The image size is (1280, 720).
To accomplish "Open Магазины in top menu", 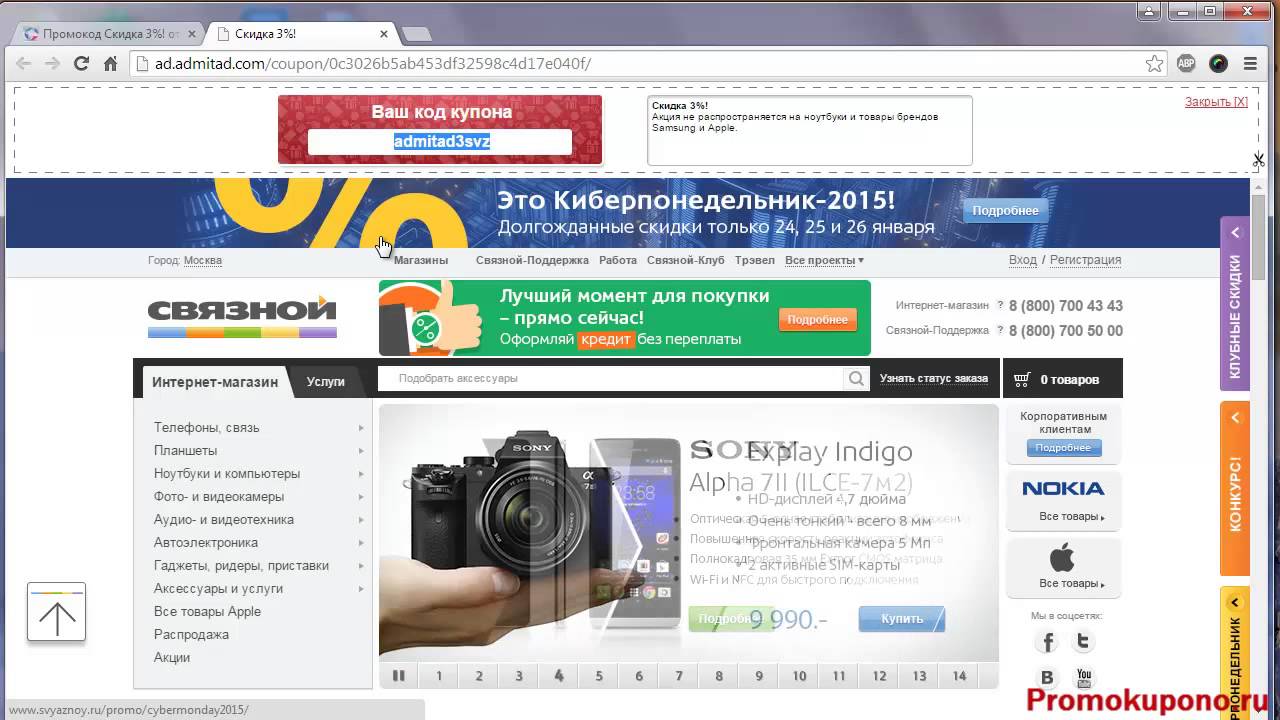I will tap(421, 260).
